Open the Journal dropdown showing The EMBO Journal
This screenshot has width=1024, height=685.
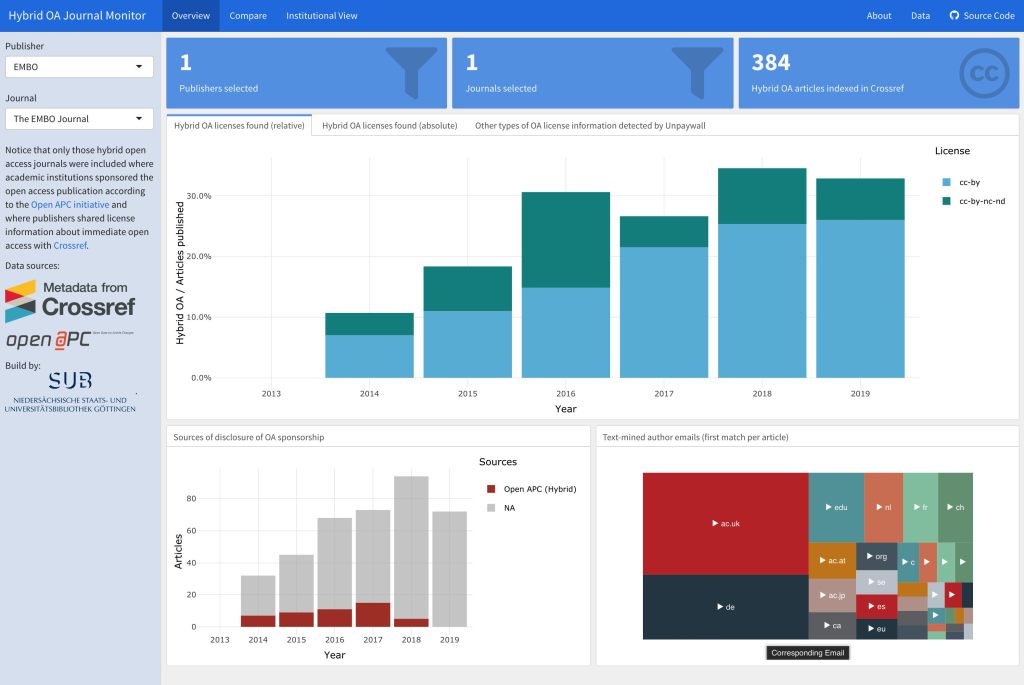coord(79,119)
